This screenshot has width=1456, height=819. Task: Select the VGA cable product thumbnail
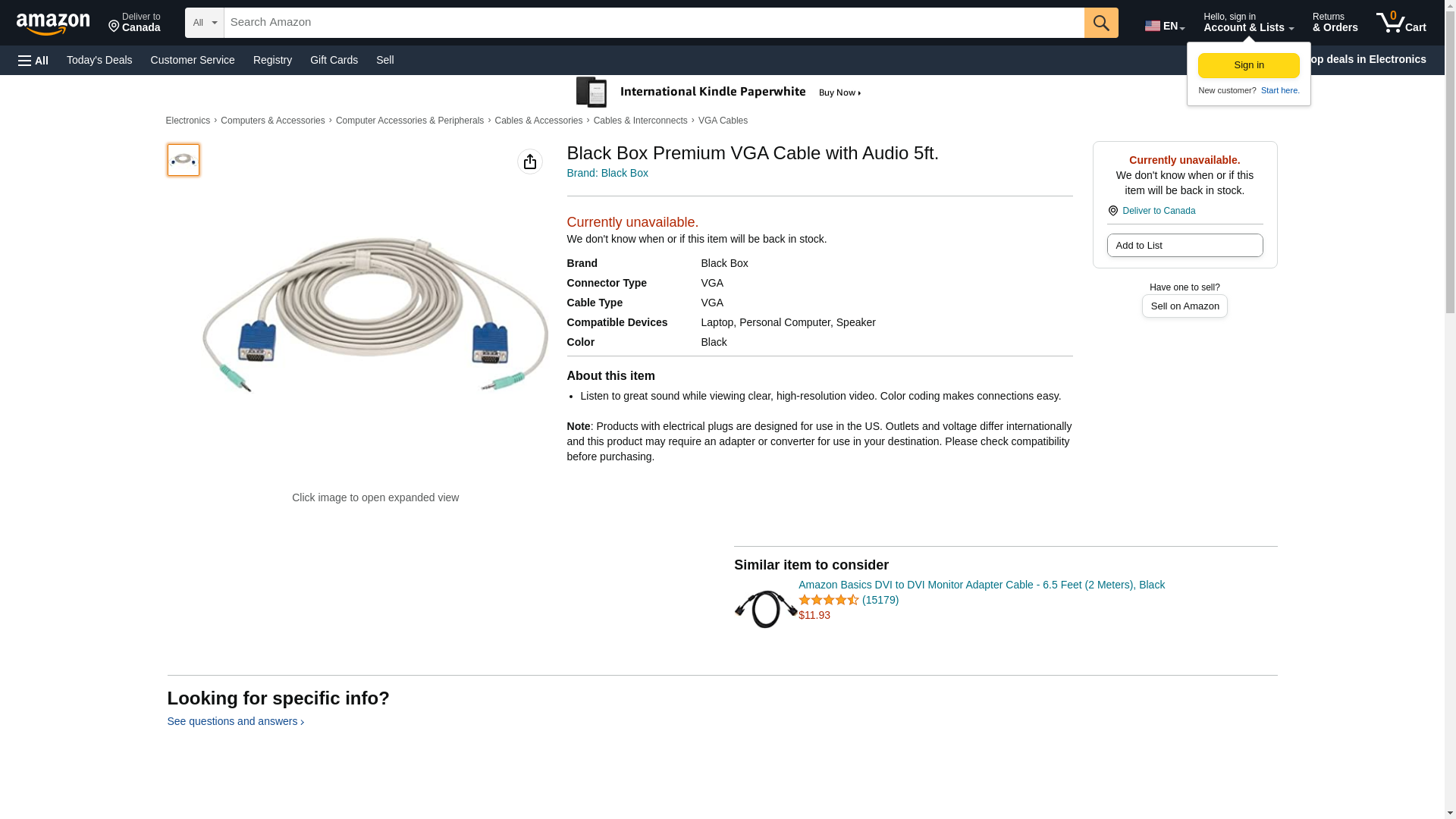click(x=184, y=160)
